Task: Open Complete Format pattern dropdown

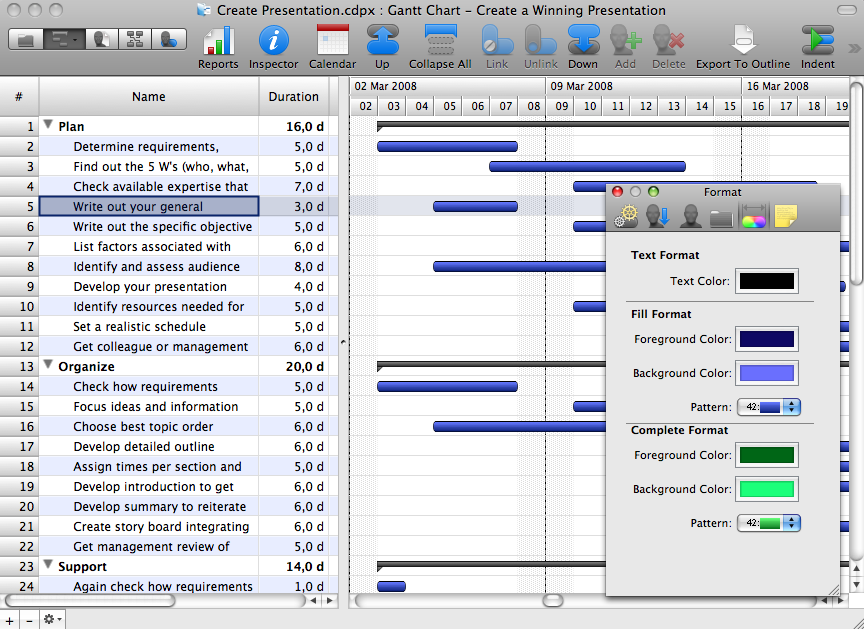Action: [x=768, y=523]
